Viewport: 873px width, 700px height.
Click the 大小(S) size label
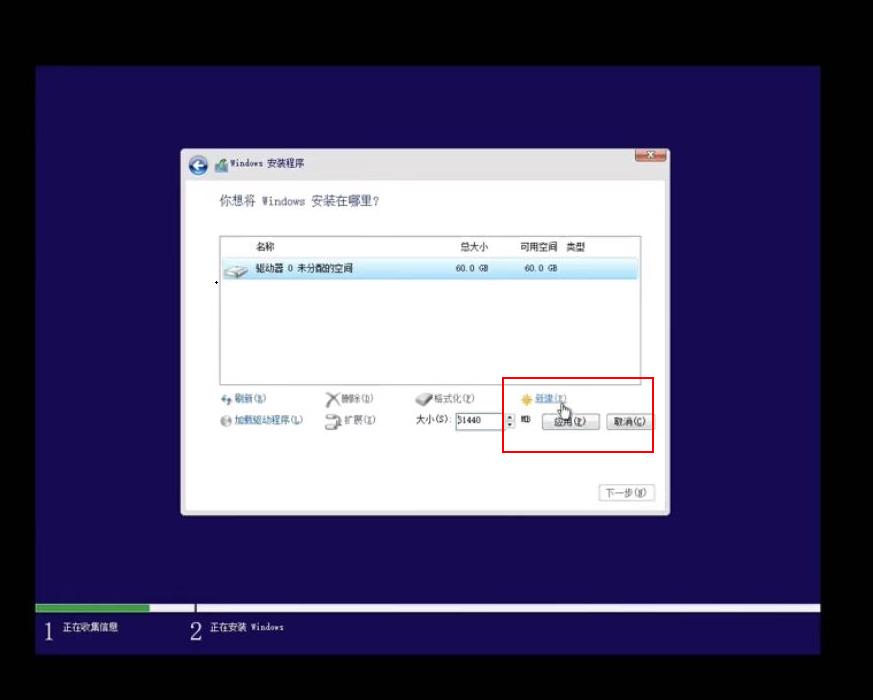(x=433, y=419)
